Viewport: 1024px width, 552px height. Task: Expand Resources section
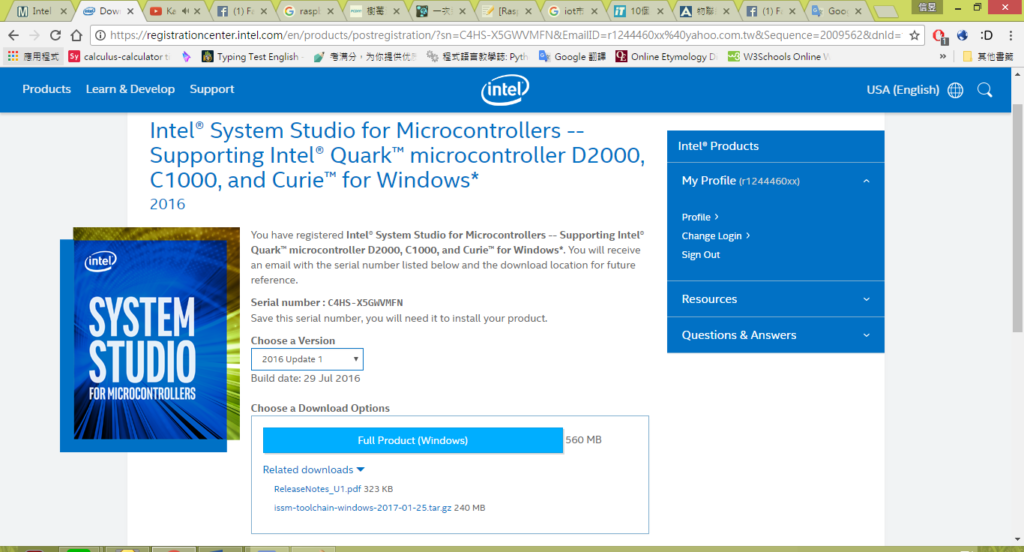[x=775, y=299]
